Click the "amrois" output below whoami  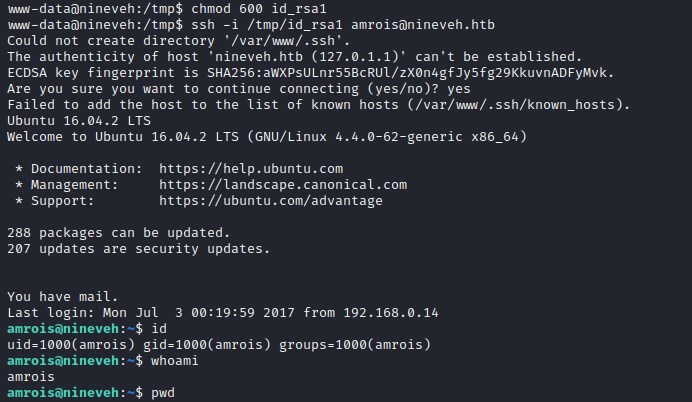click(31, 377)
